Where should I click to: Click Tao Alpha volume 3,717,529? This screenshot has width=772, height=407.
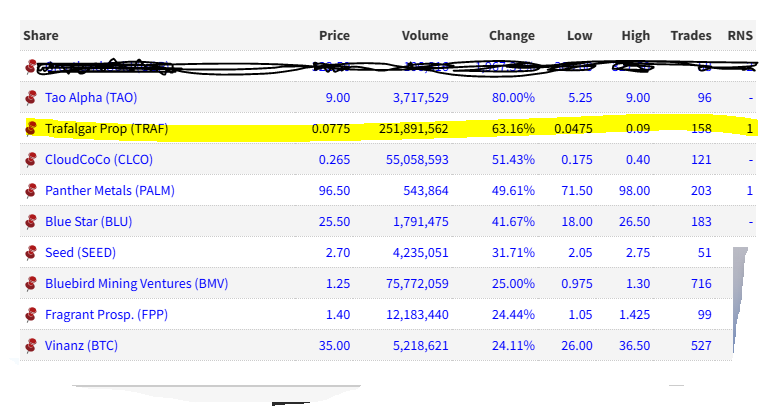(420, 97)
